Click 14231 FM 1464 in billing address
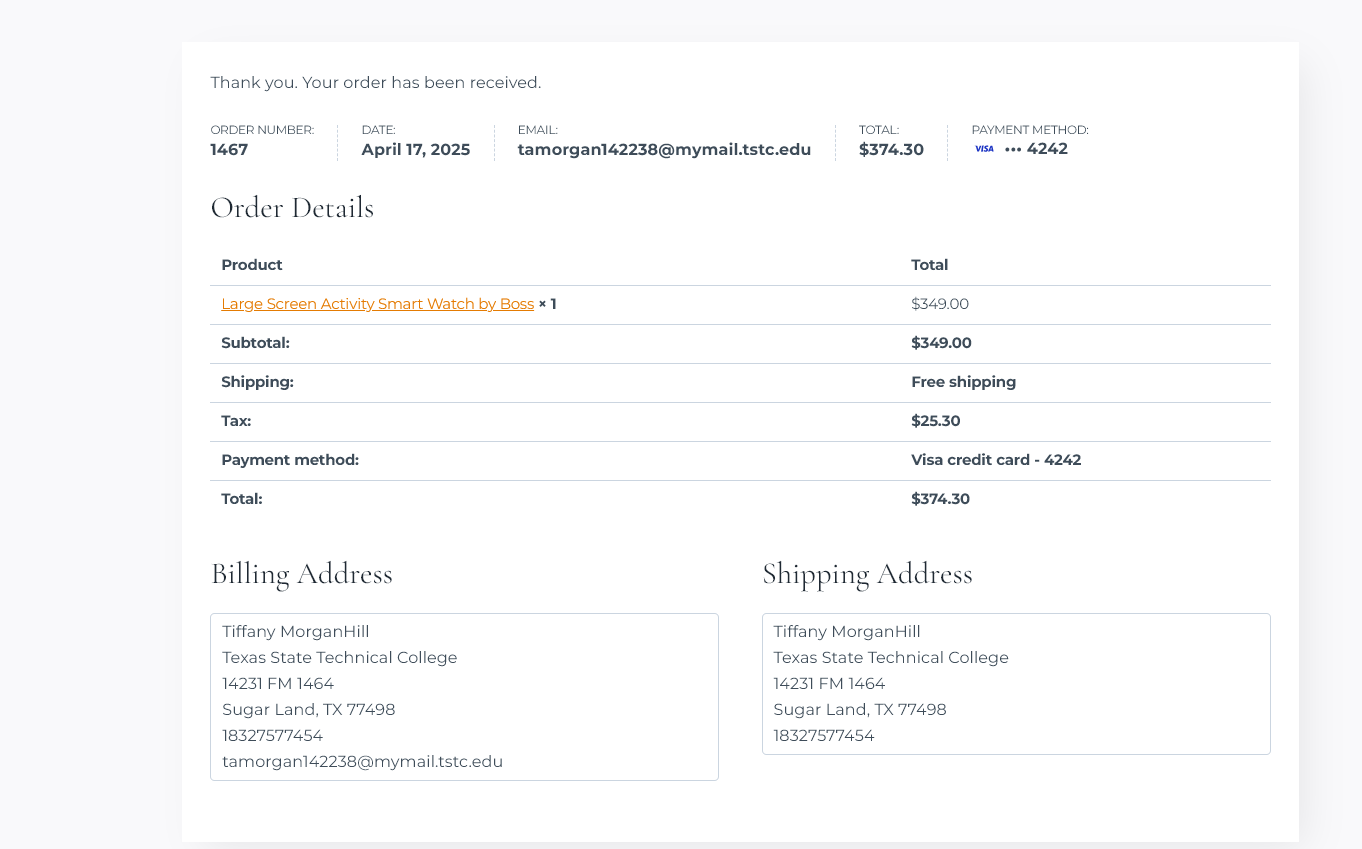Image resolution: width=1362 pixels, height=849 pixels. (x=278, y=684)
